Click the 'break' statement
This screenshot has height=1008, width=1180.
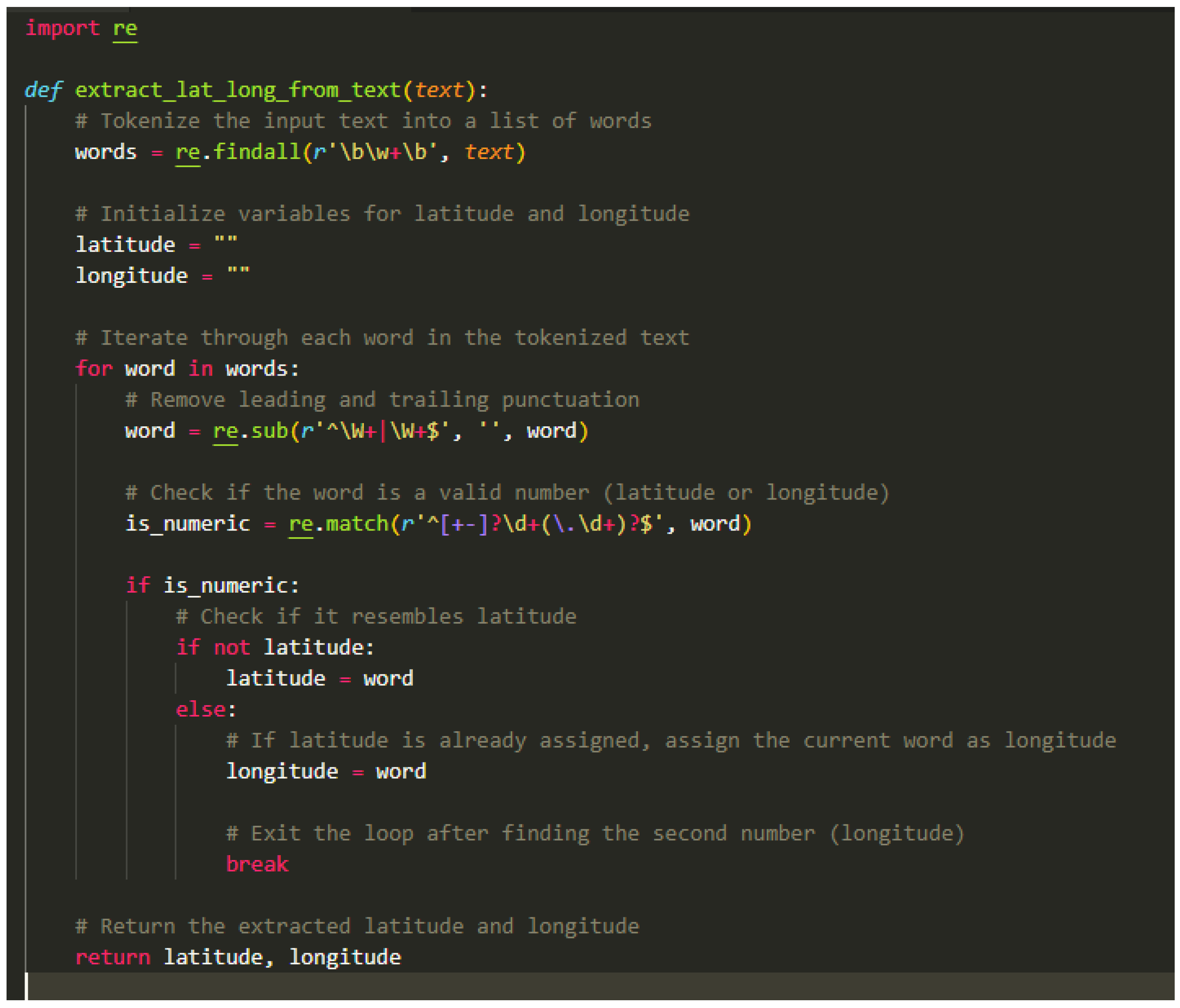tap(257, 865)
